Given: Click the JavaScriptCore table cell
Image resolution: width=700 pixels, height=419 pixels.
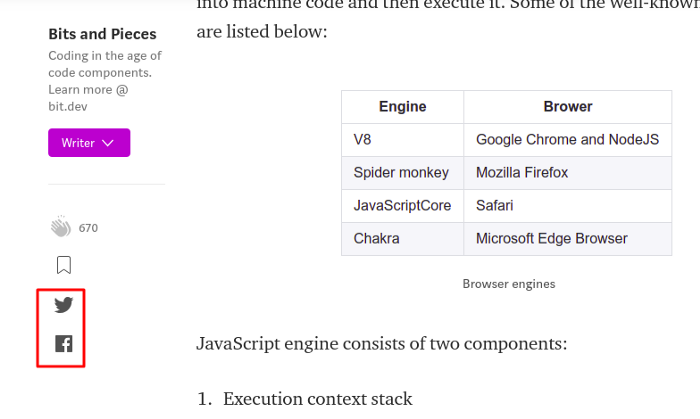Looking at the screenshot, I should pyautogui.click(x=402, y=206).
